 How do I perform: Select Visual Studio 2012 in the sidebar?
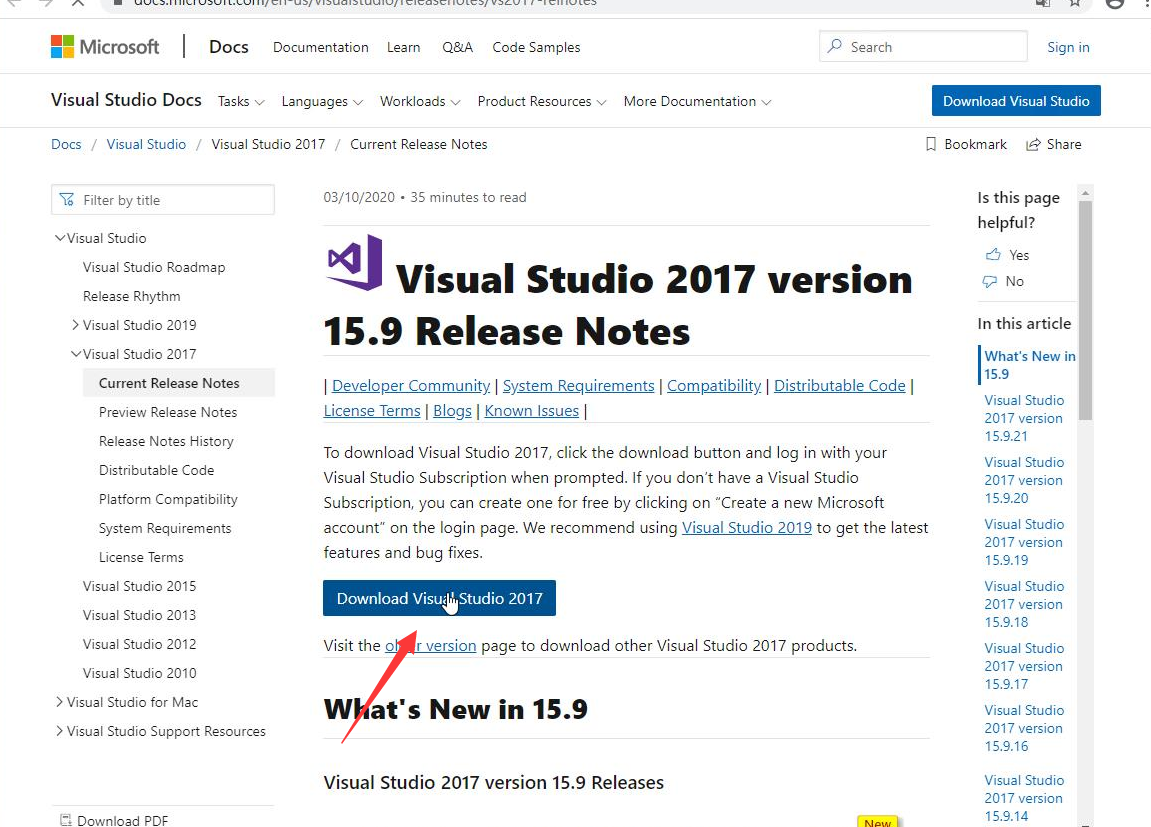tap(139, 644)
